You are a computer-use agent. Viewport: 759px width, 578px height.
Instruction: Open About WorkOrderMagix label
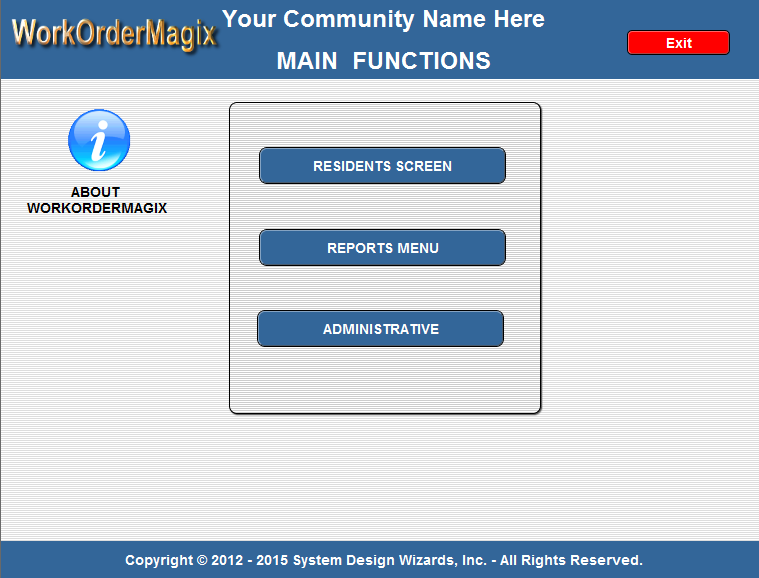pyautogui.click(x=97, y=200)
